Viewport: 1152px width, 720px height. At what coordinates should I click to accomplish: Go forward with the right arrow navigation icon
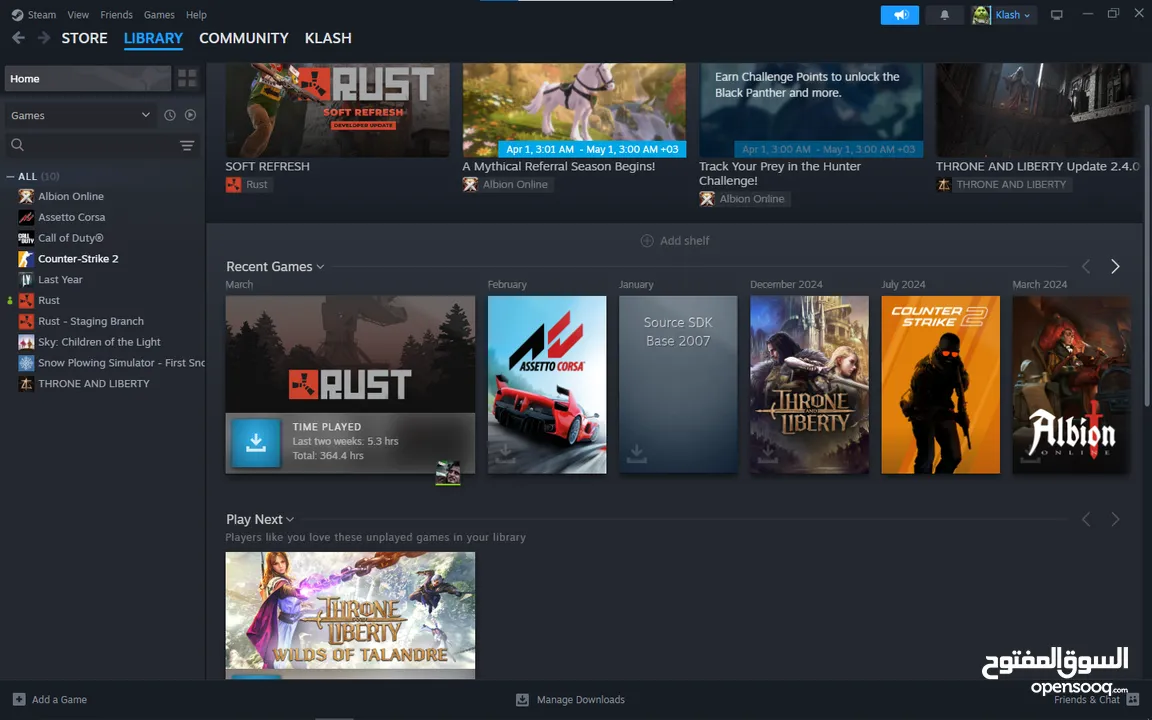click(44, 37)
